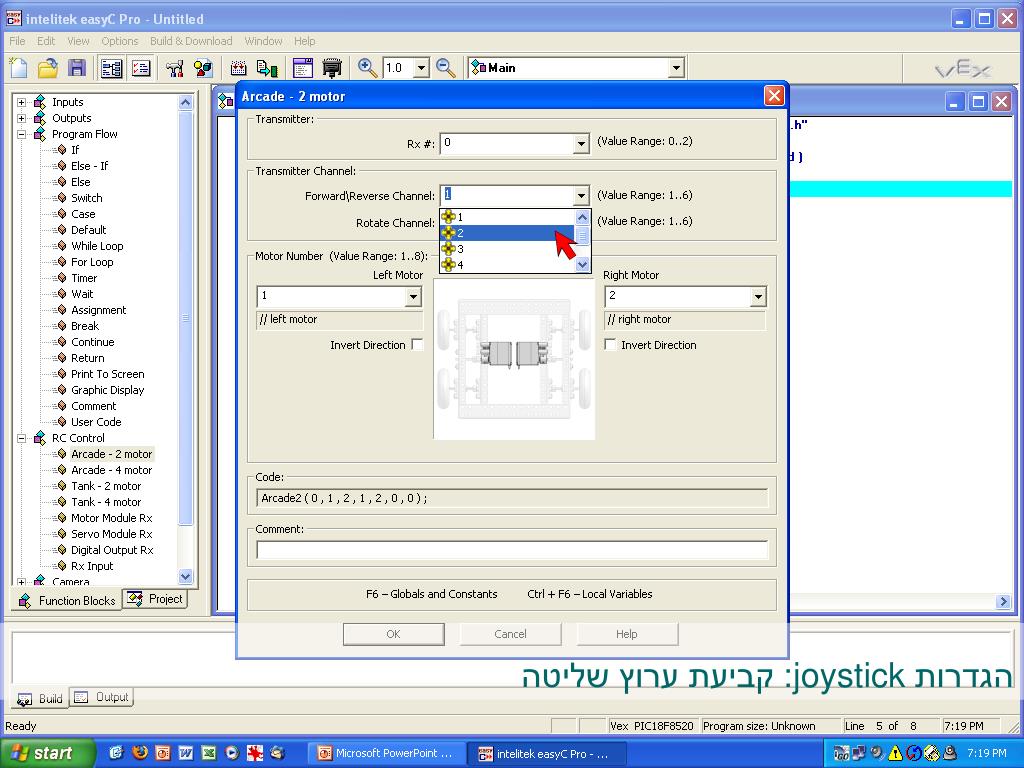Choose channel 4 in the dropdown list

(x=507, y=265)
